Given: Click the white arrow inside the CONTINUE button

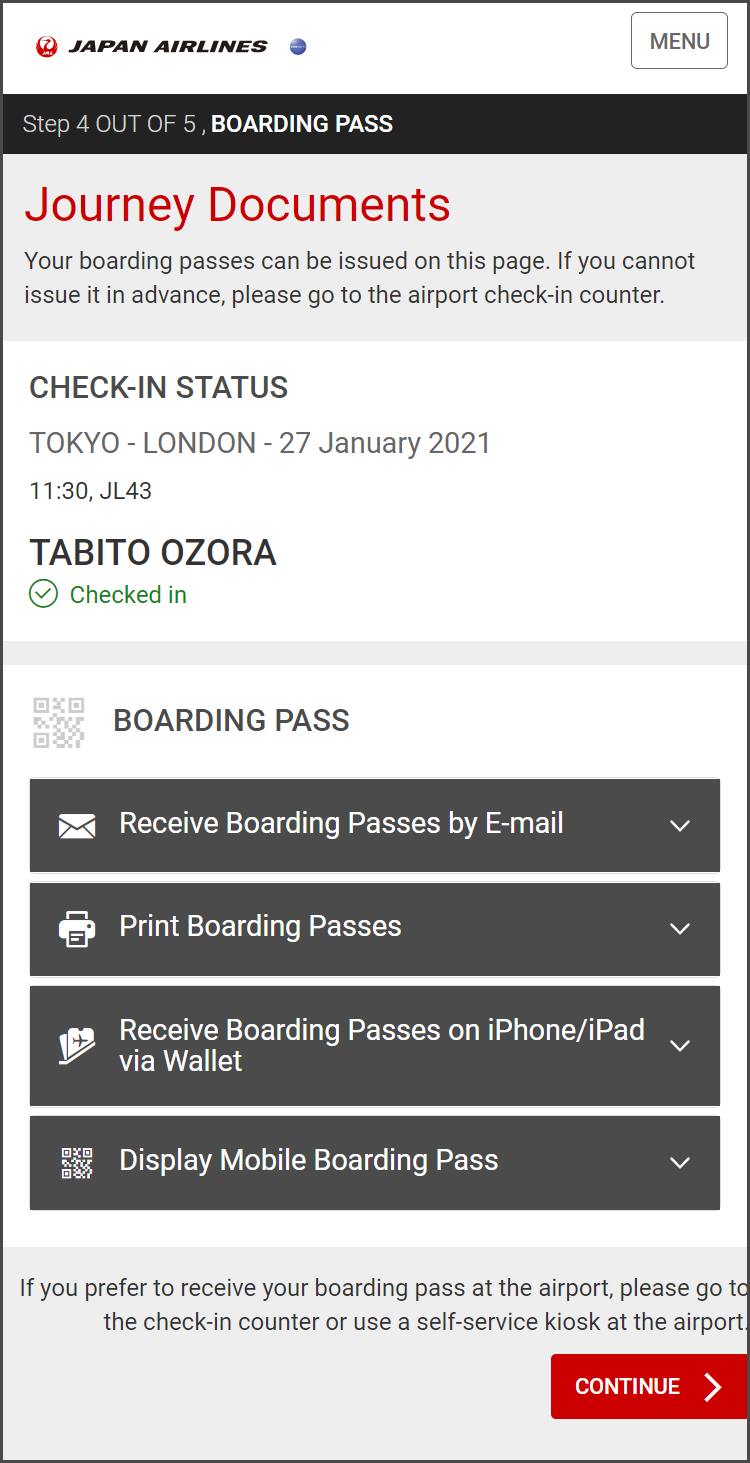Looking at the screenshot, I should click(x=713, y=1387).
